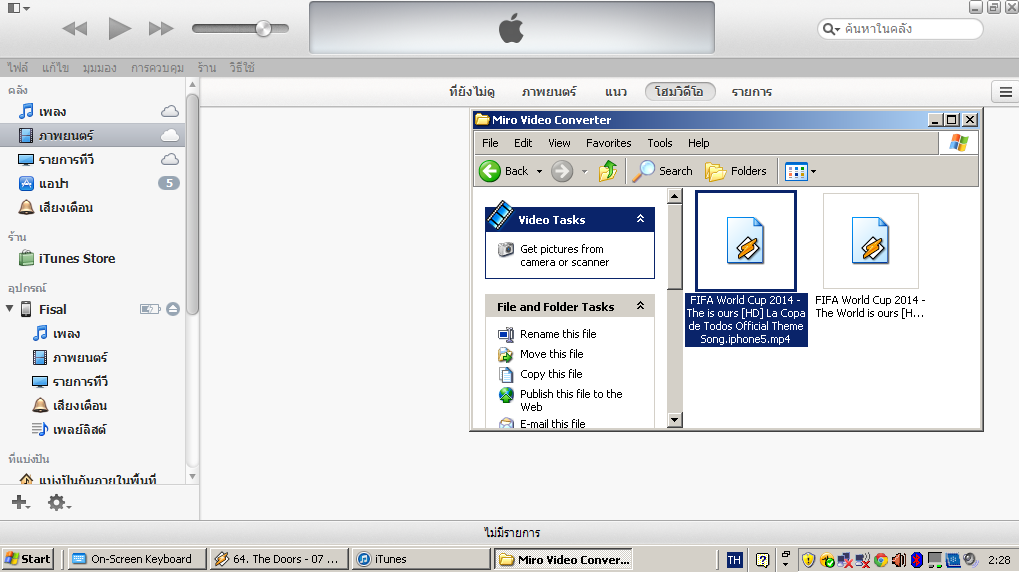Click Rename this file link
This screenshot has width=1019, height=572.
coord(558,334)
